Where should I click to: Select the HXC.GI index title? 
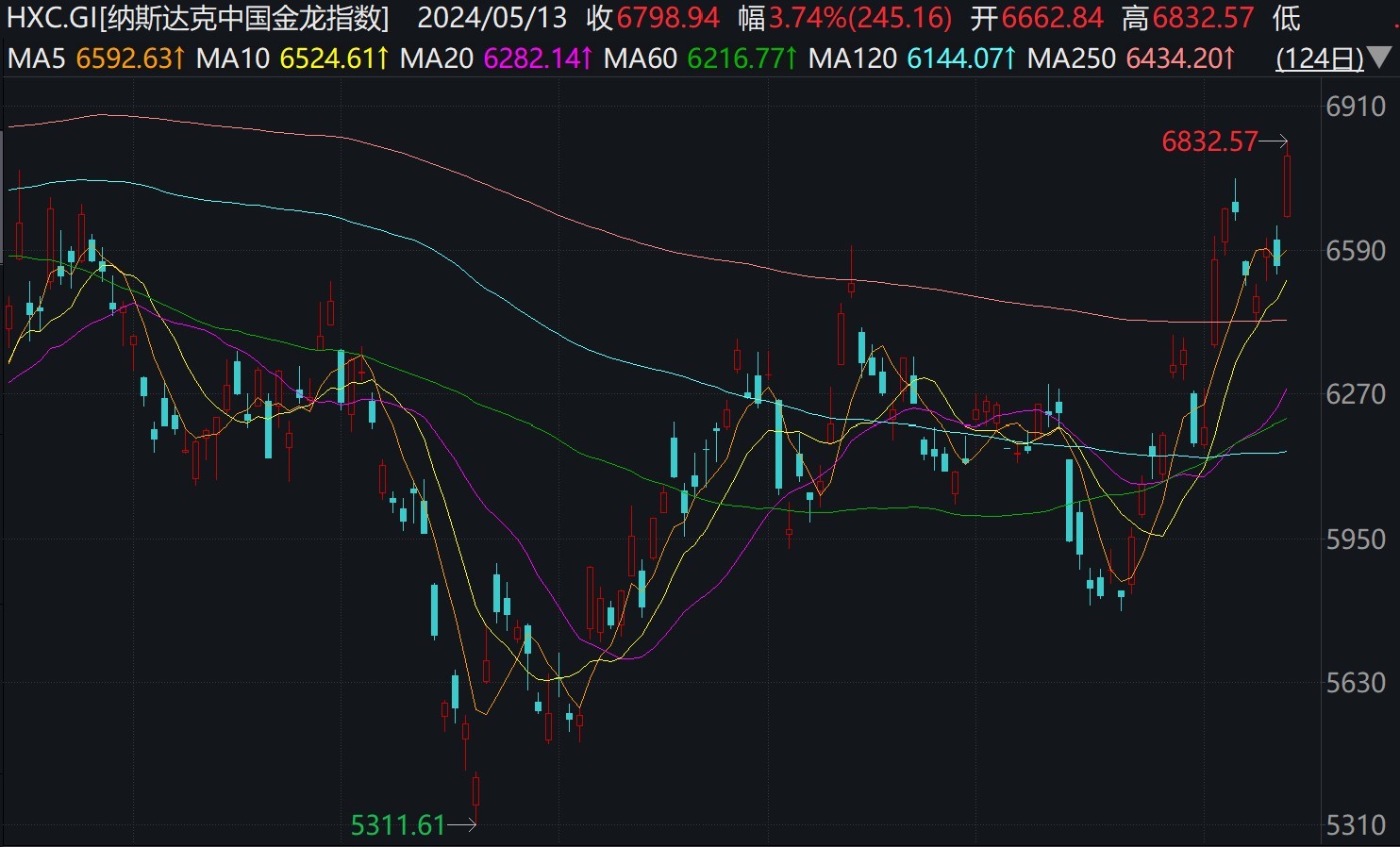click(x=198, y=18)
